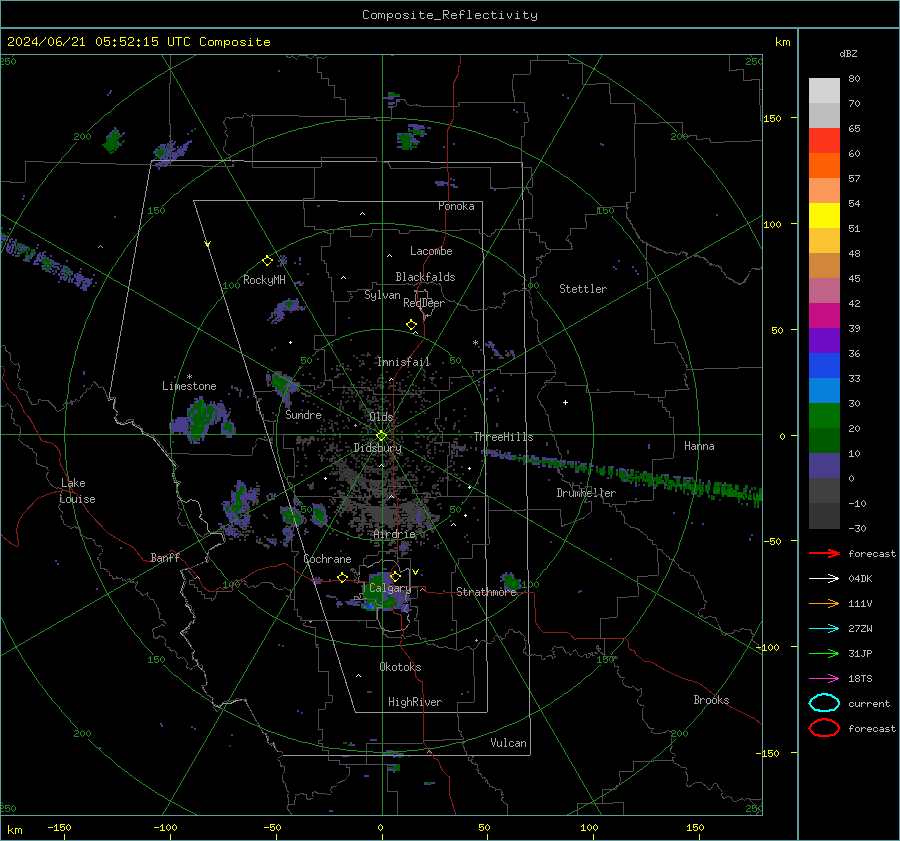Click the Lake Louise label

(x=78, y=491)
